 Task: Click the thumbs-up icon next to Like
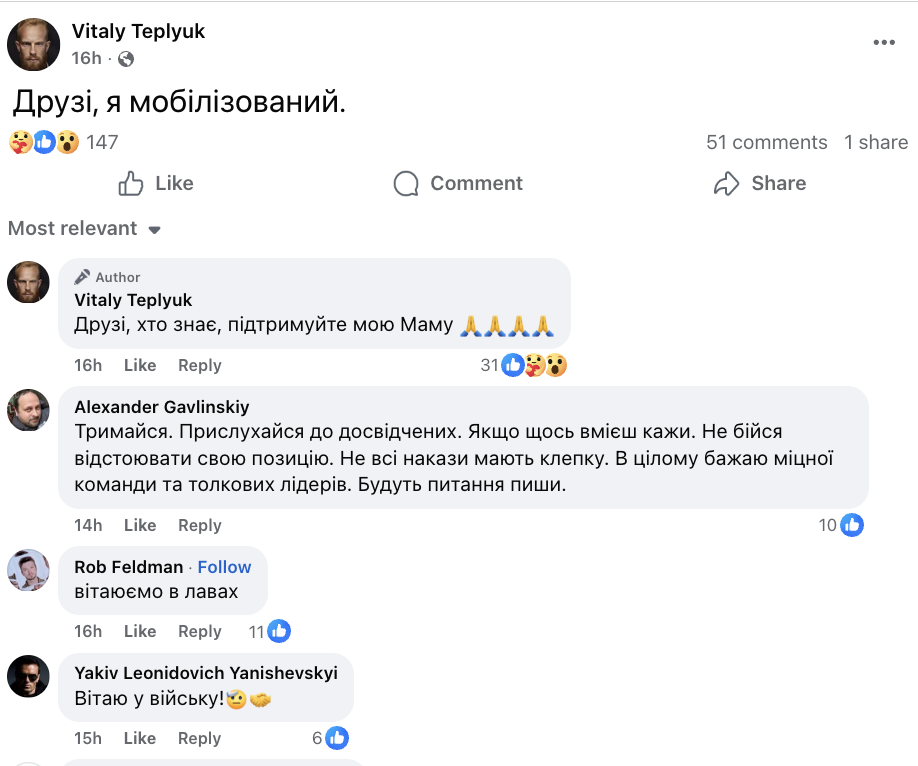click(x=130, y=183)
